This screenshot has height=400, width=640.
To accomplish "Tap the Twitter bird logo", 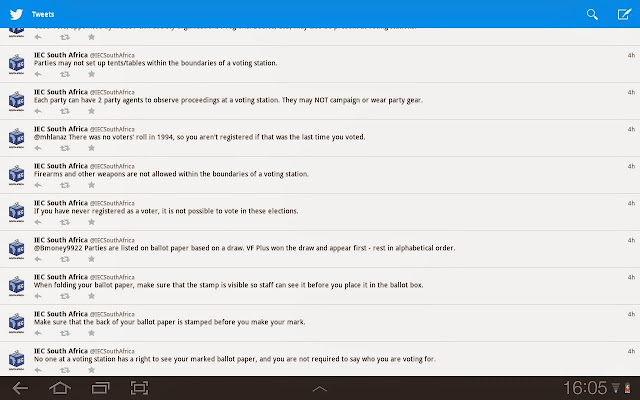I will pos(16,14).
